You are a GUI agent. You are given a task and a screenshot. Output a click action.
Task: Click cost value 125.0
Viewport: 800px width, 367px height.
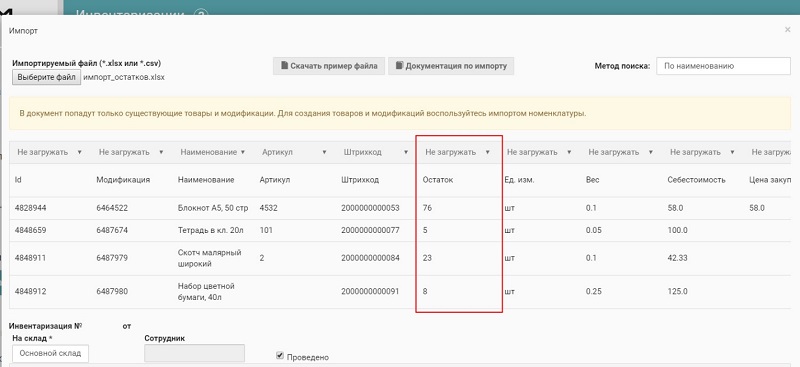click(677, 291)
